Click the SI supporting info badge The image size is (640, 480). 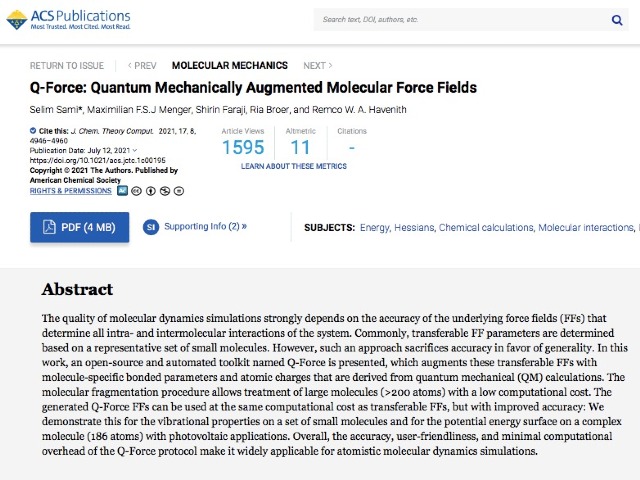click(150, 227)
